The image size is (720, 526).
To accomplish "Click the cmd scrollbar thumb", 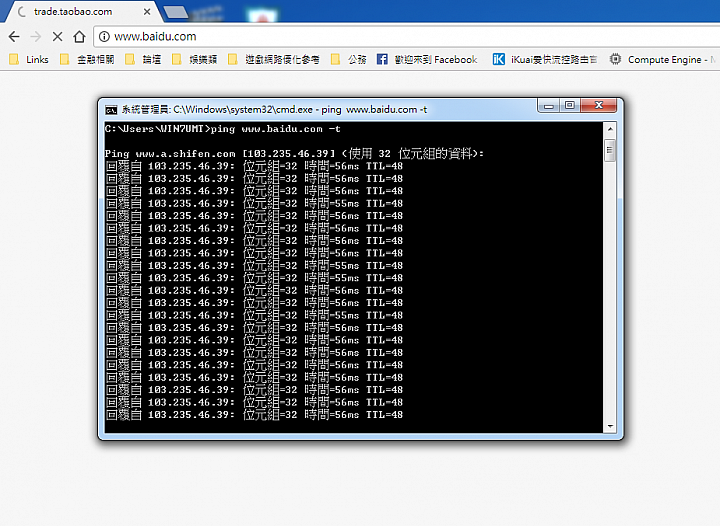I will tap(610, 151).
